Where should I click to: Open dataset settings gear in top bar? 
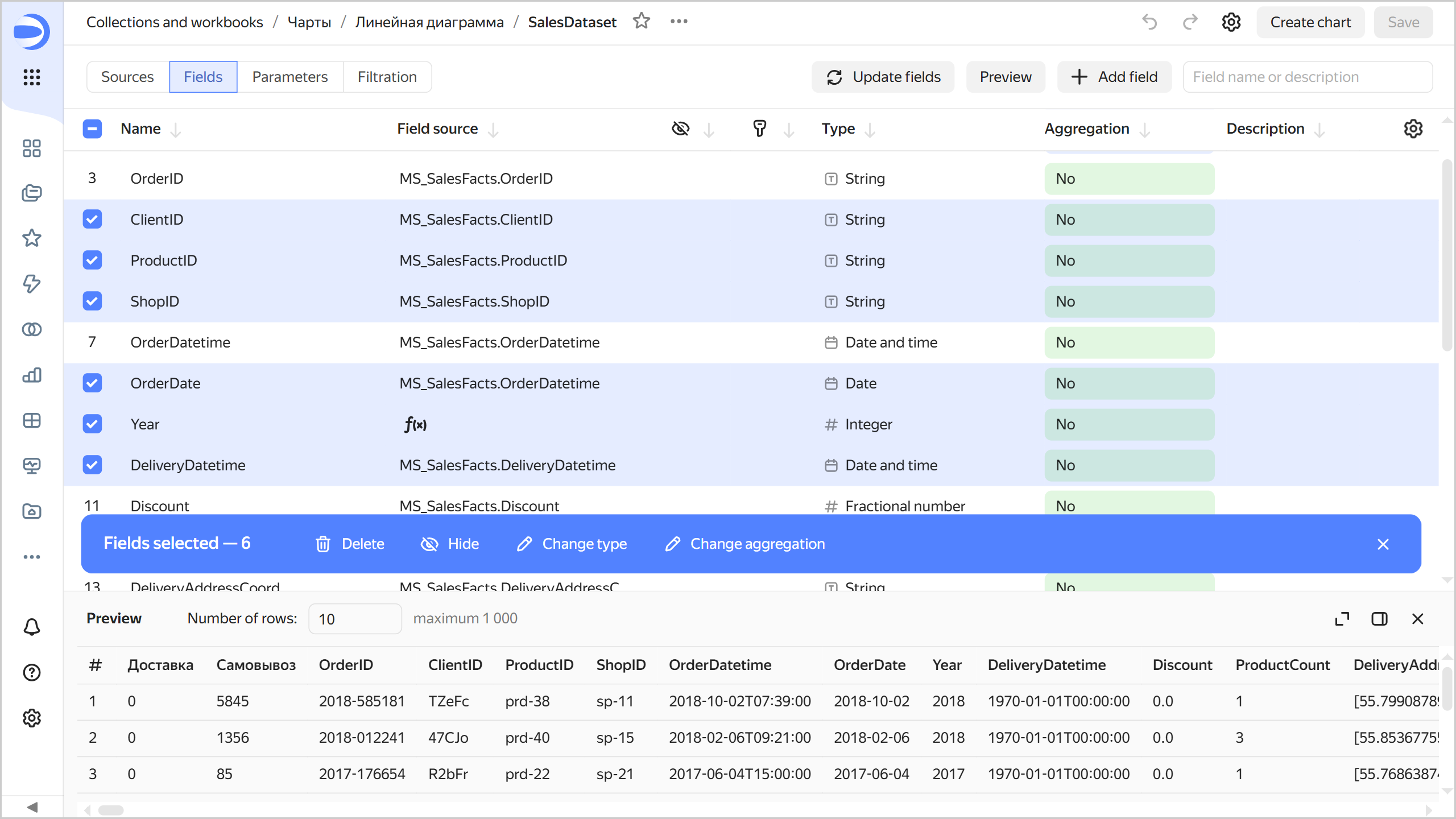click(x=1231, y=22)
